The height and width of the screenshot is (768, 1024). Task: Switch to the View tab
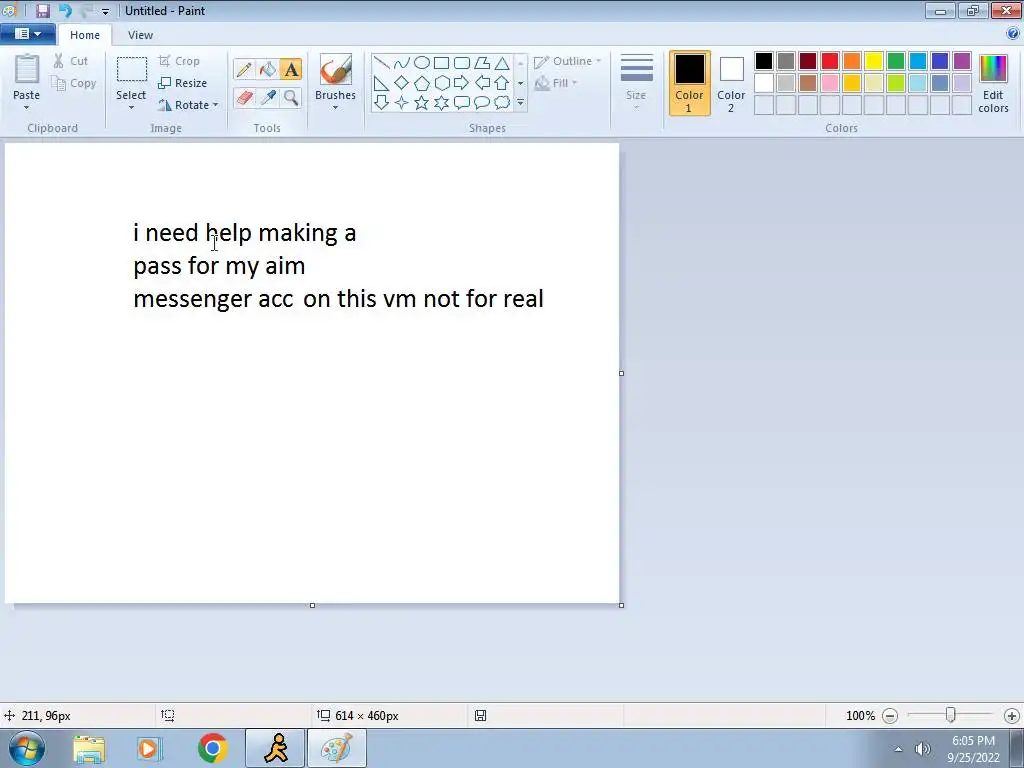click(140, 35)
